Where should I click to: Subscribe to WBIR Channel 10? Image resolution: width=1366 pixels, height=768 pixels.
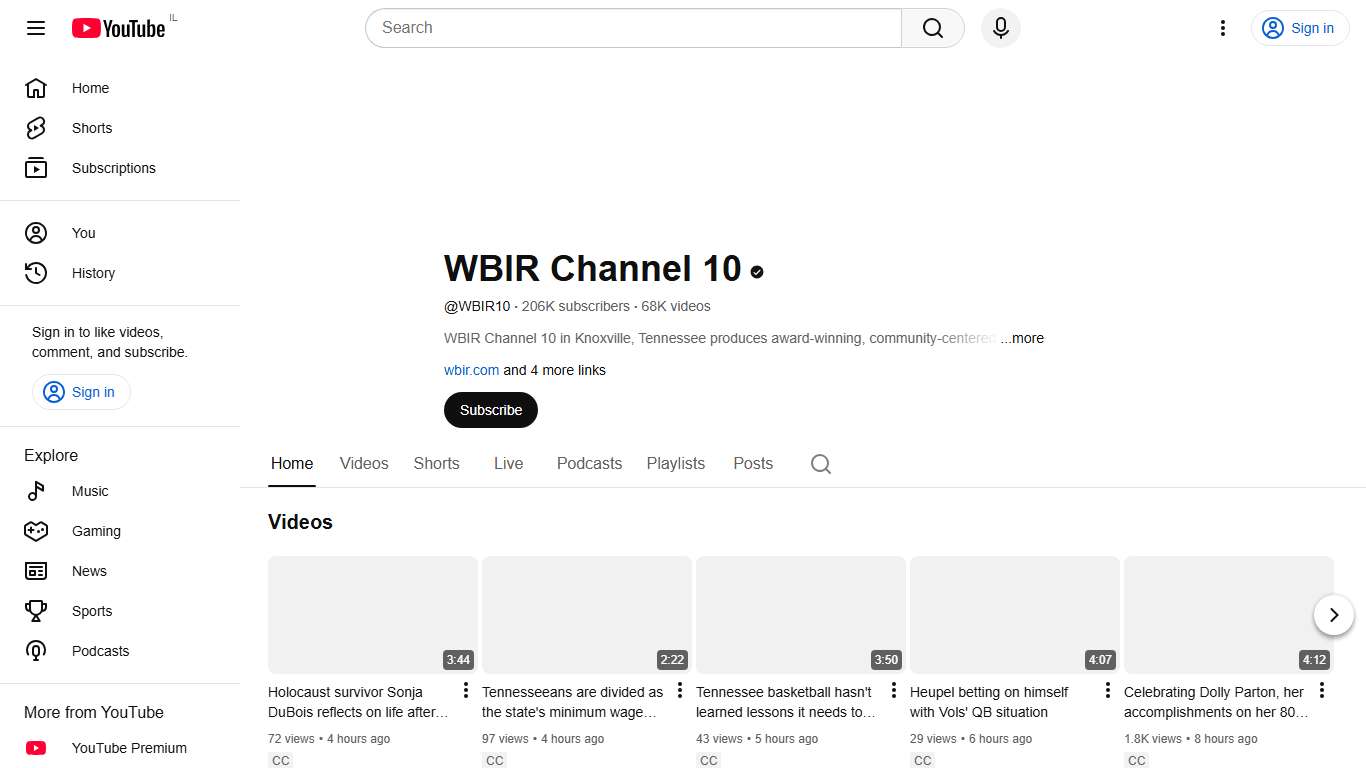click(x=490, y=410)
